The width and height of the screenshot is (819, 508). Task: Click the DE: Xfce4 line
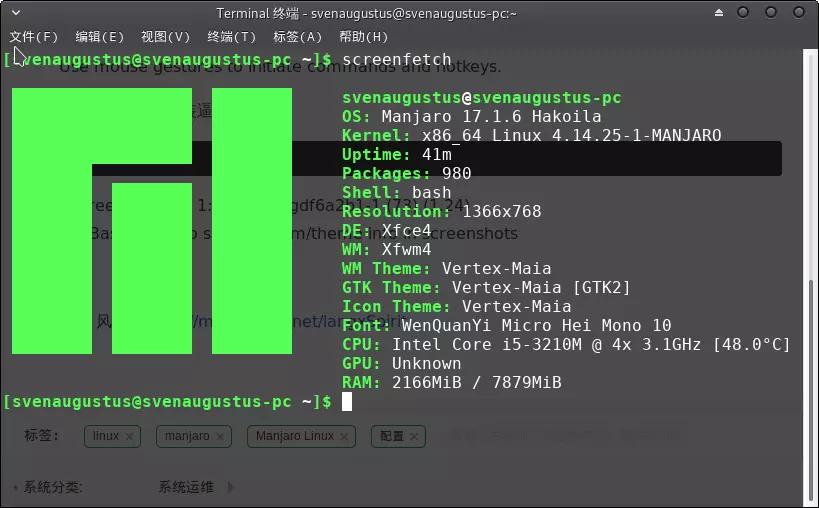387,230
